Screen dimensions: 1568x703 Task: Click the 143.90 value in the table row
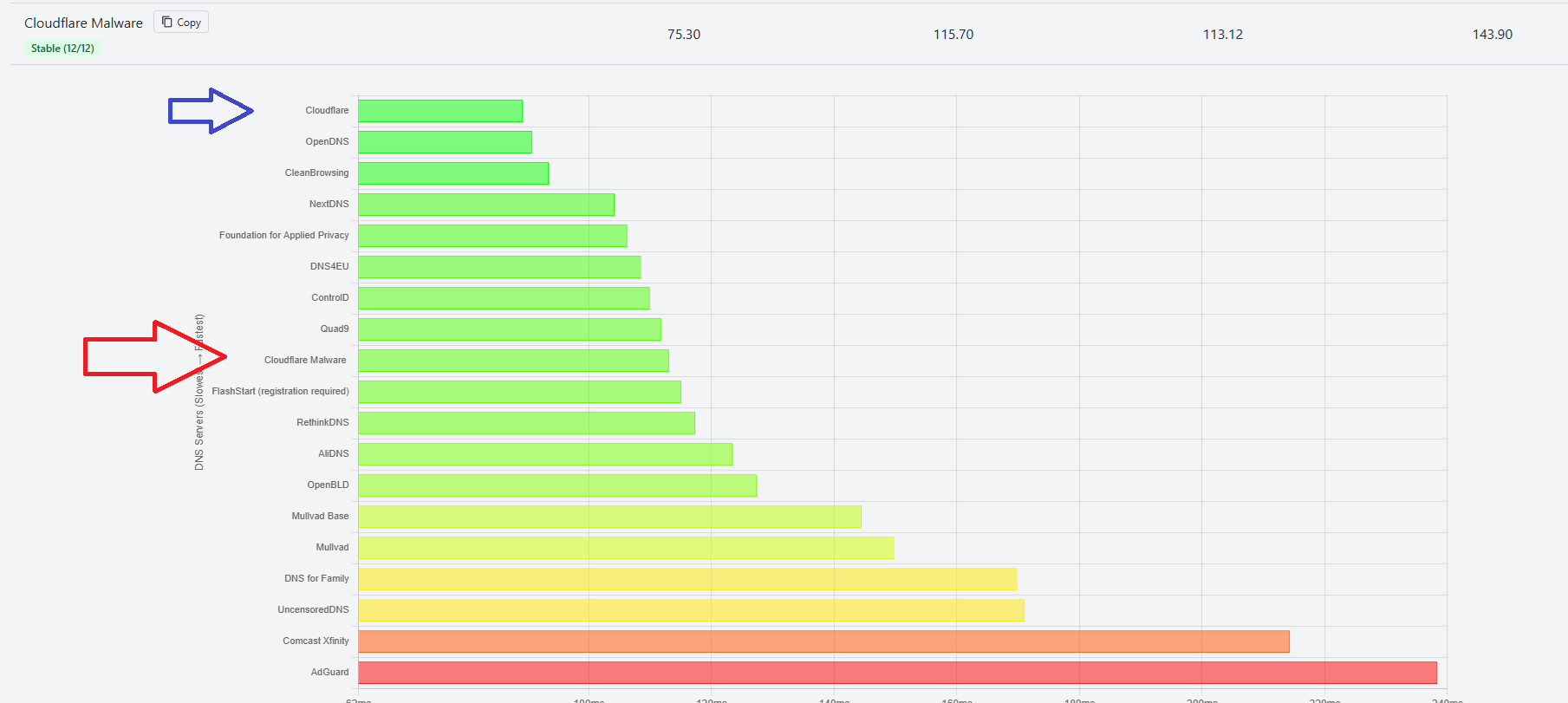pos(1493,35)
